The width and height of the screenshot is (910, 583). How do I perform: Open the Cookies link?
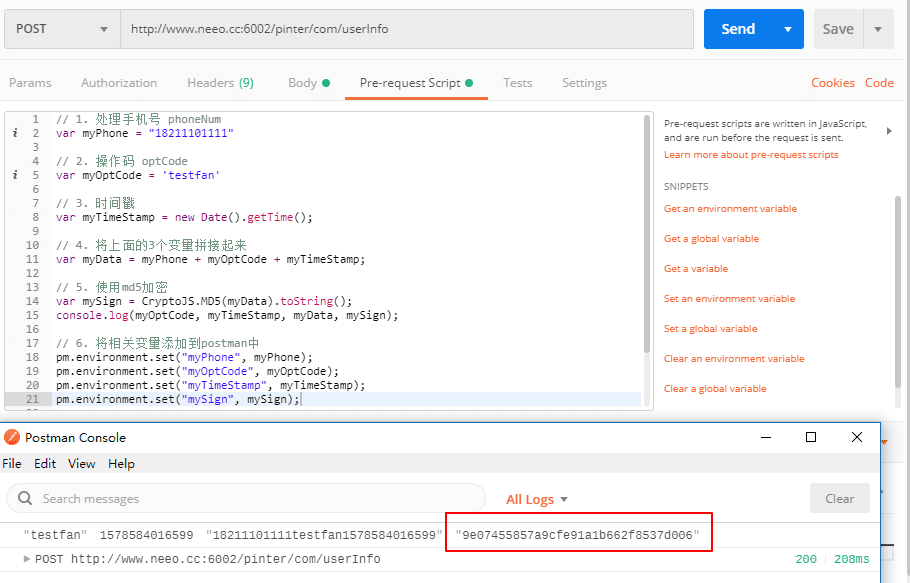point(833,83)
